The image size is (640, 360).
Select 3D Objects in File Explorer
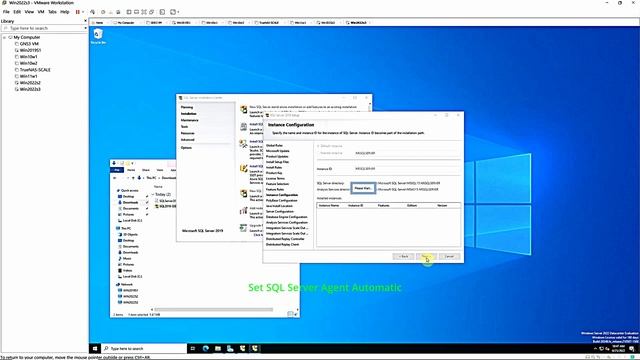131,235
